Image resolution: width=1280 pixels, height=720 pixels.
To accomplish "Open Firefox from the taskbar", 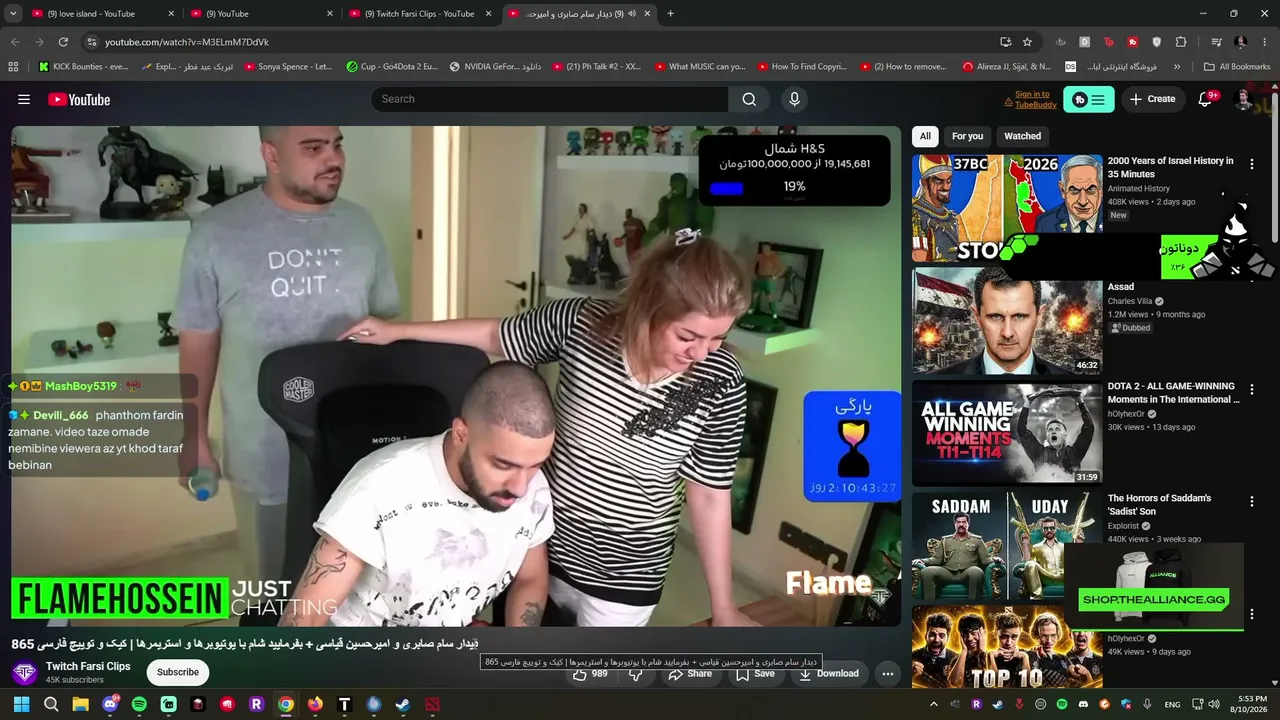I will click(x=315, y=704).
